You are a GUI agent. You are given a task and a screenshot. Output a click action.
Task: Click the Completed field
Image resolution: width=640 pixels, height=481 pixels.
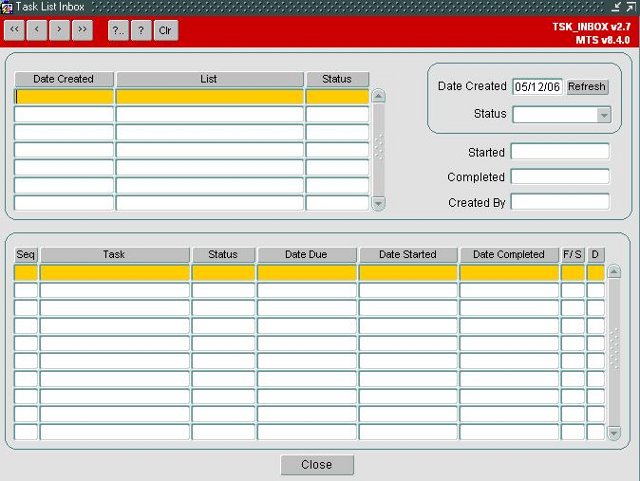[x=560, y=176]
